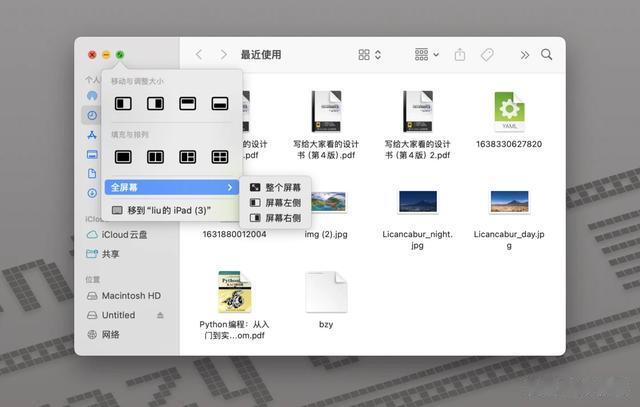Tile window to top half icon

click(187, 104)
